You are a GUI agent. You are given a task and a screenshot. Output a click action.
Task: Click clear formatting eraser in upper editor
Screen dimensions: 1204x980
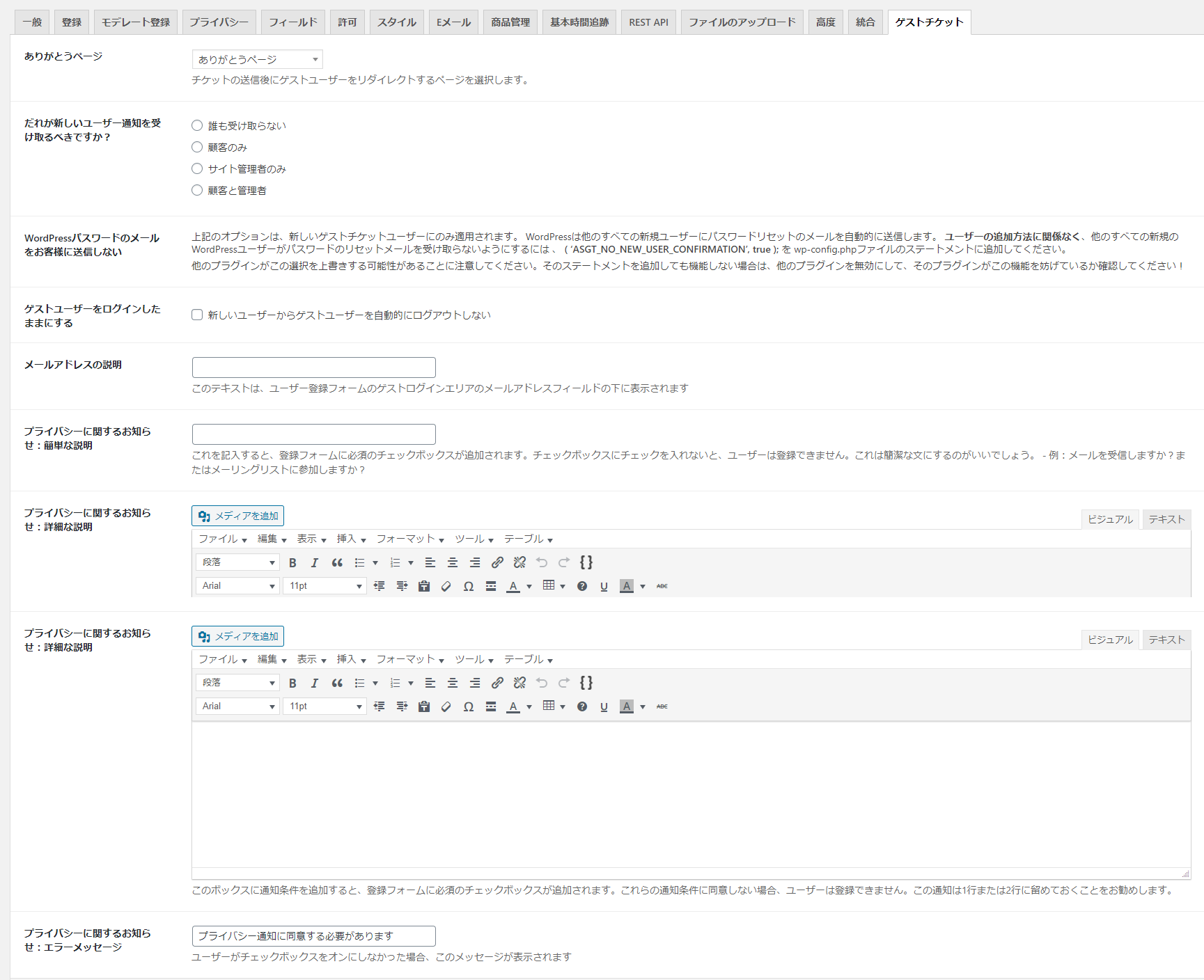tap(446, 586)
